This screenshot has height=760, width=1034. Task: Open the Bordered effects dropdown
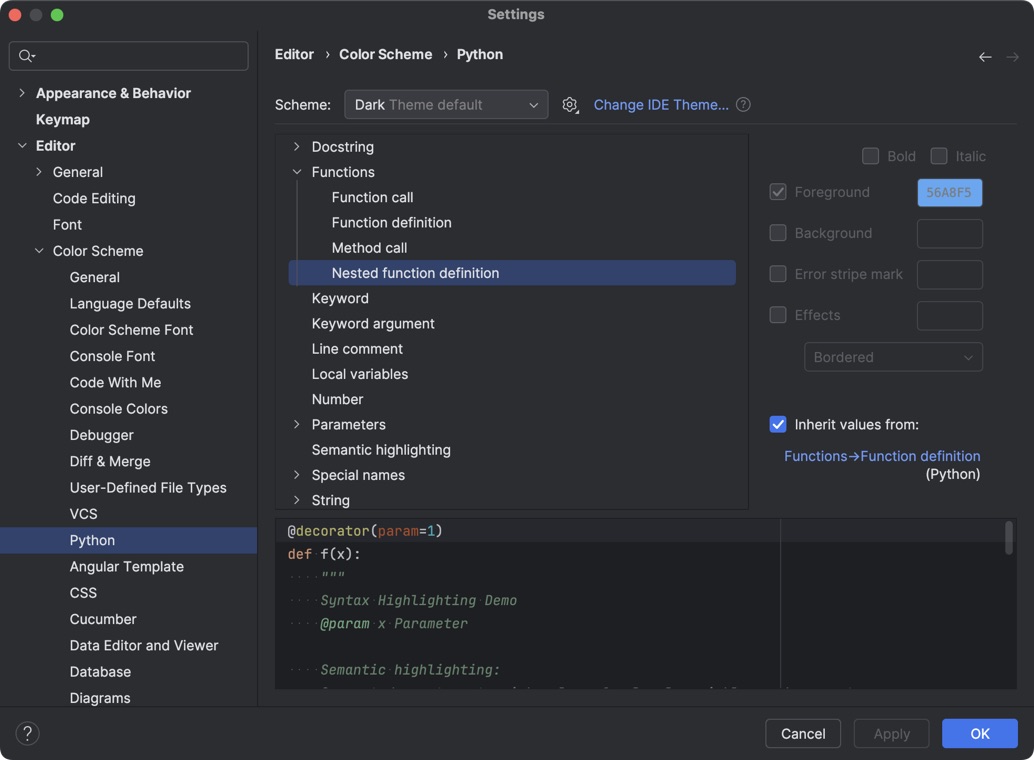[x=893, y=357]
